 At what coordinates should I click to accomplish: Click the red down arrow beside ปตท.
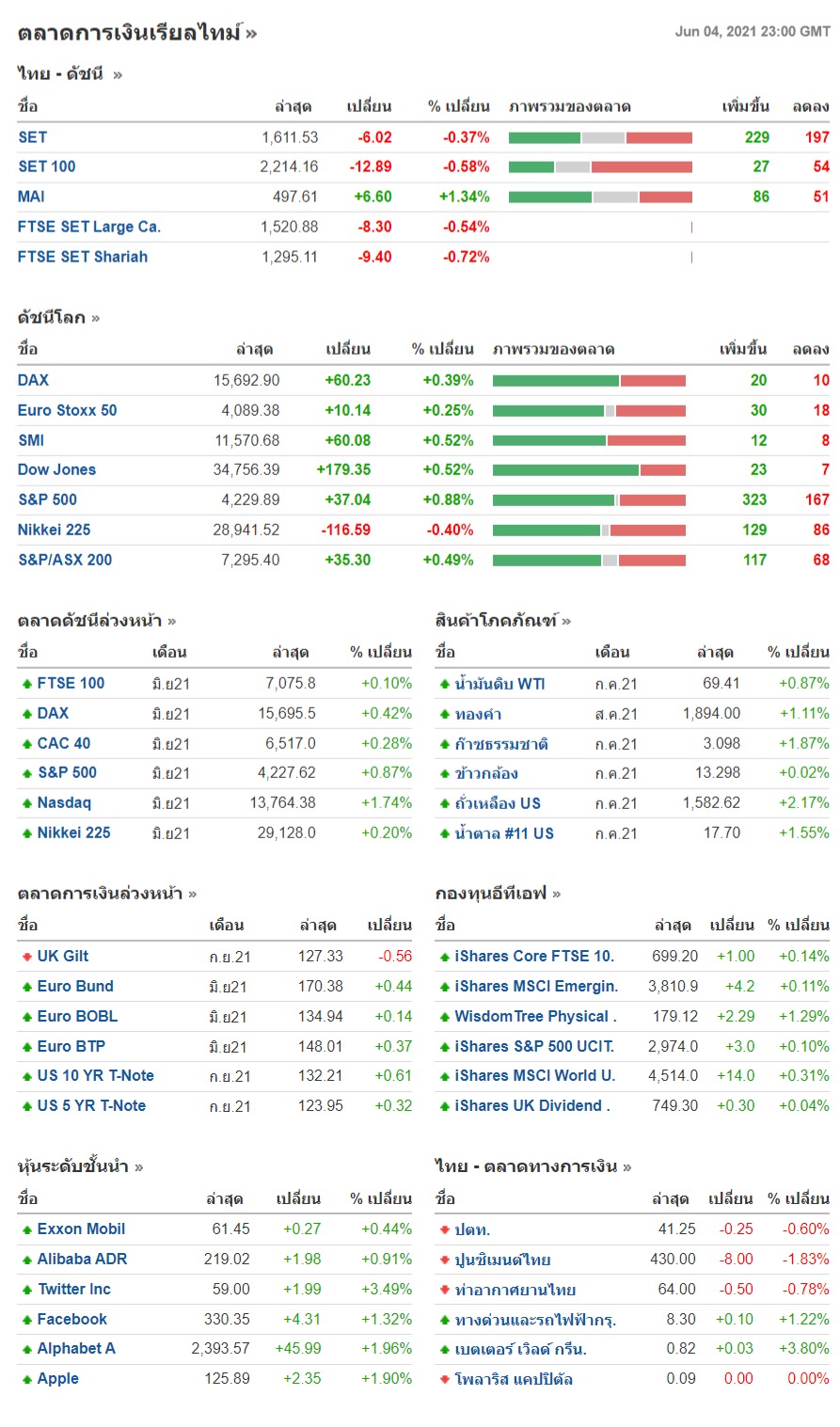point(445,1229)
